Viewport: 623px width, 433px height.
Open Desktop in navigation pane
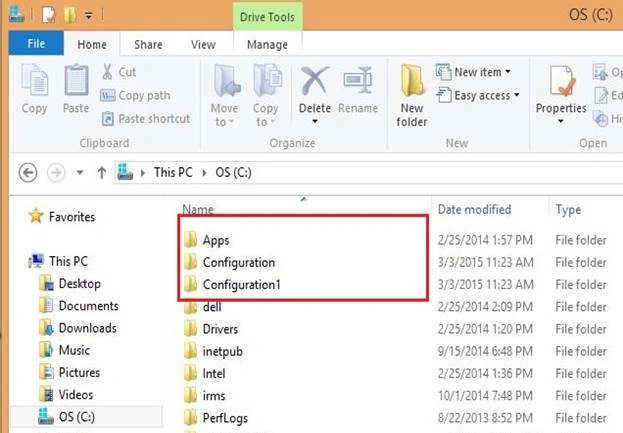click(70, 284)
